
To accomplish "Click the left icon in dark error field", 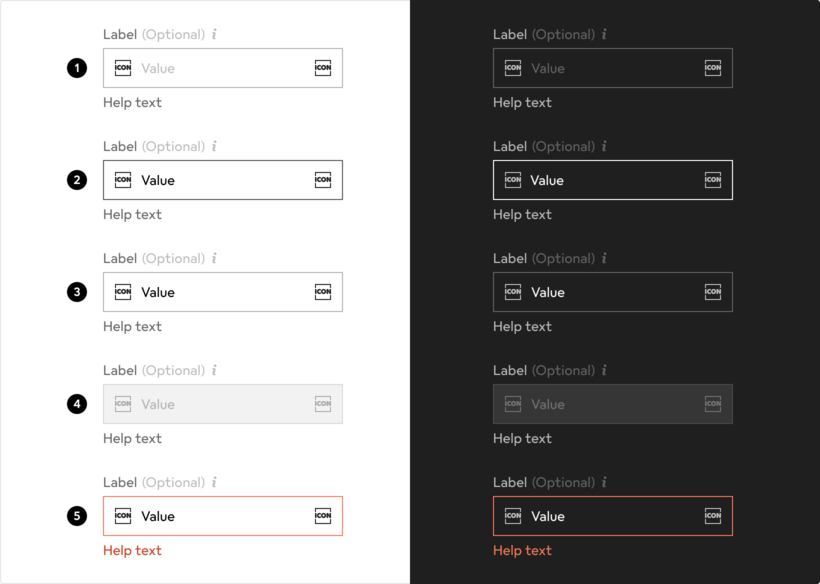I will pyautogui.click(x=513, y=516).
